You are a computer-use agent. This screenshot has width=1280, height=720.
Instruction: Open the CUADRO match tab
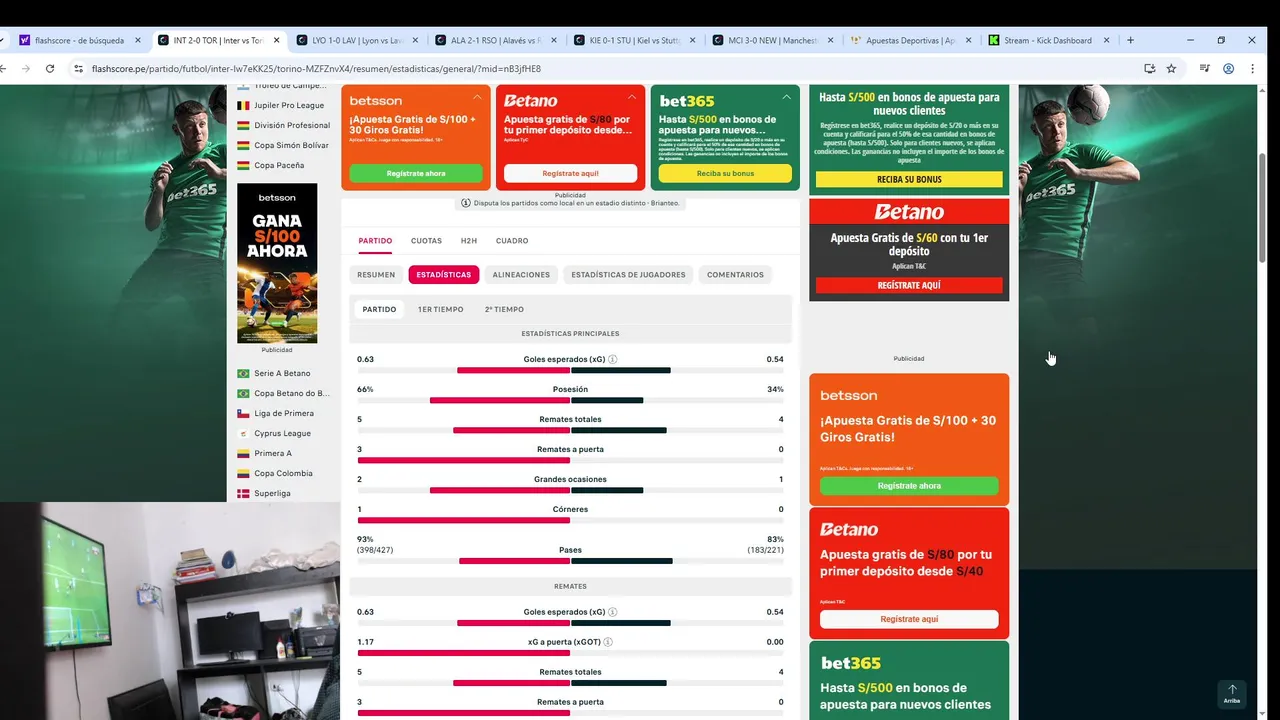point(512,241)
